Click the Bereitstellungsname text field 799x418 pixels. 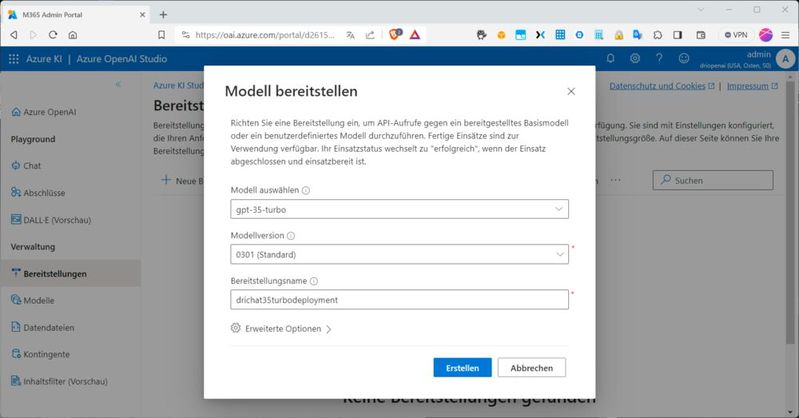click(x=400, y=300)
